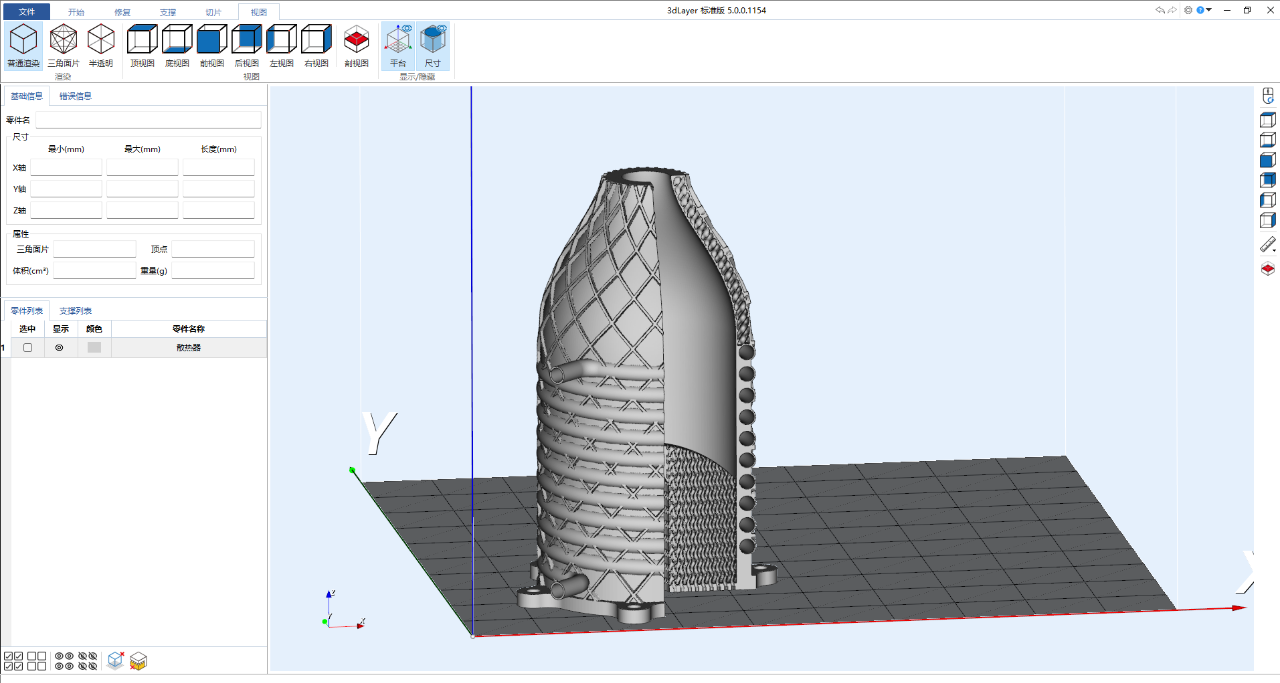Open the 错误信息 tab

coord(75,96)
